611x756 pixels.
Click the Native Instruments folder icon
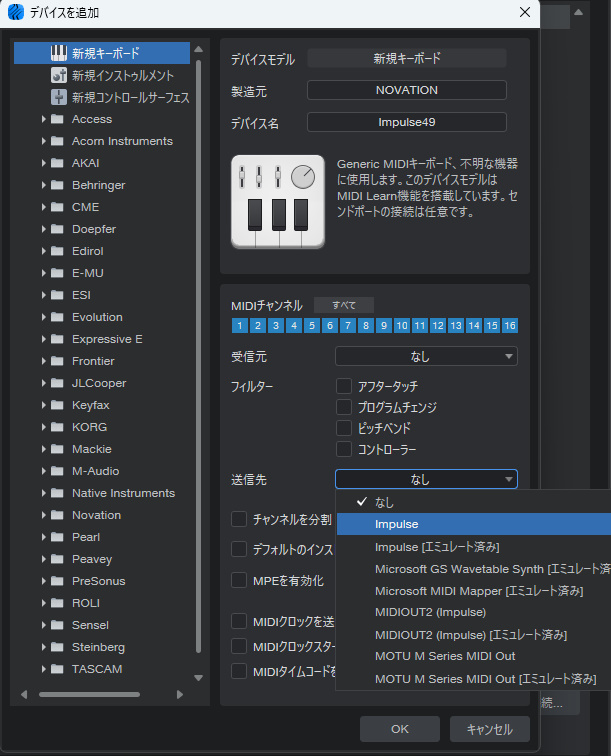click(x=58, y=493)
